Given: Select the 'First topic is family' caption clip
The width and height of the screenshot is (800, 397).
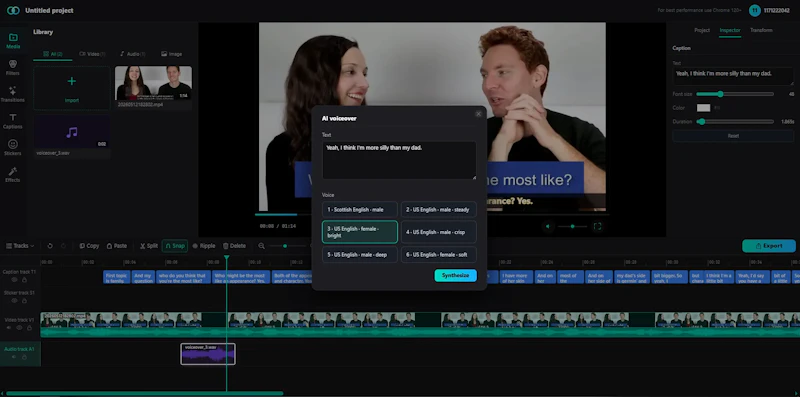Looking at the screenshot, I should coord(116,277).
